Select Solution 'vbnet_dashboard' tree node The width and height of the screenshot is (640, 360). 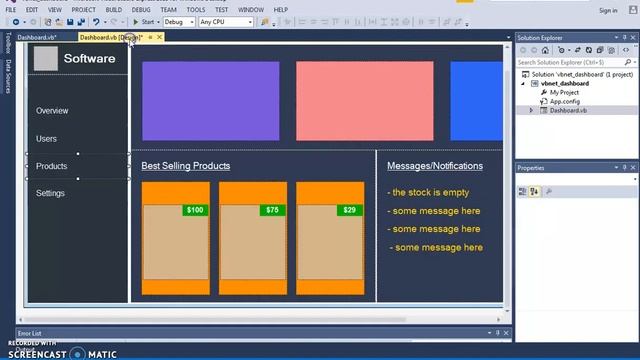[578, 74]
